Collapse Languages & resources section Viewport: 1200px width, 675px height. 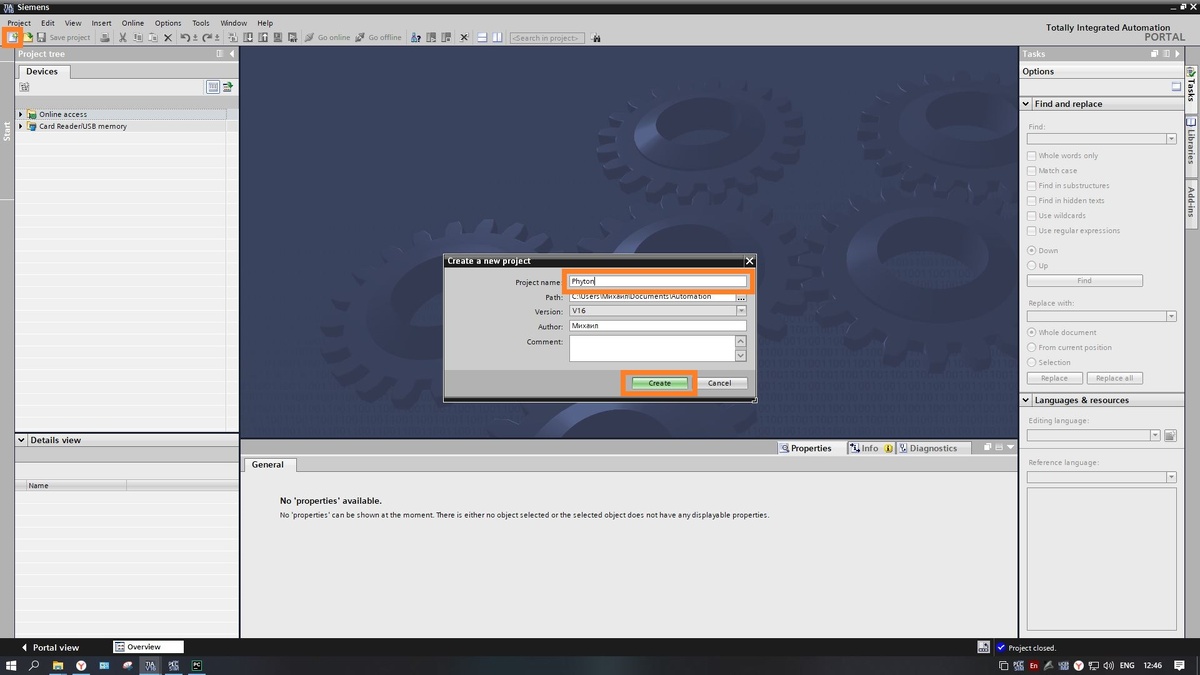pos(1026,400)
